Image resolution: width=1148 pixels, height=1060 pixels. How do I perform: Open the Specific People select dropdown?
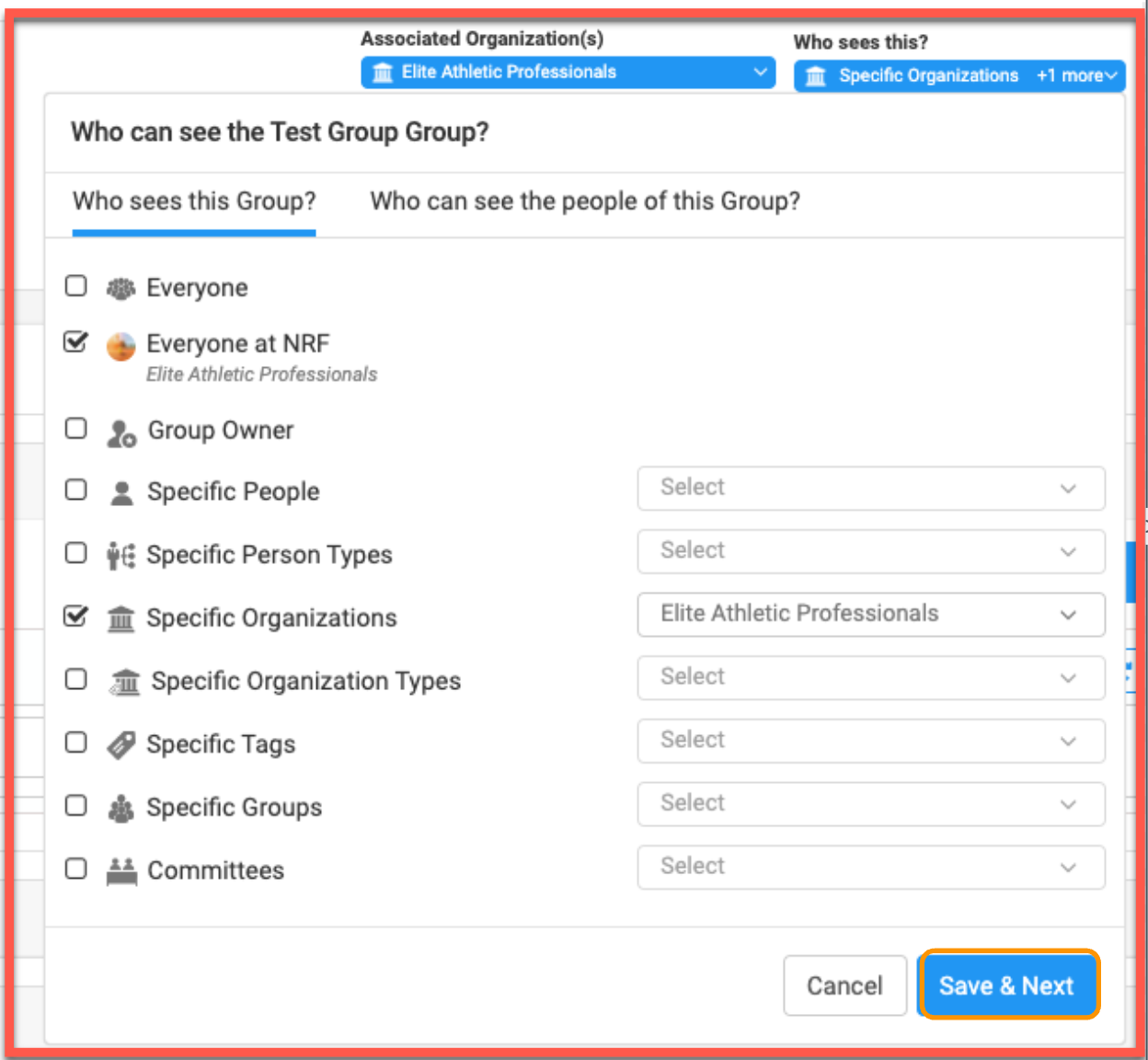click(x=871, y=488)
